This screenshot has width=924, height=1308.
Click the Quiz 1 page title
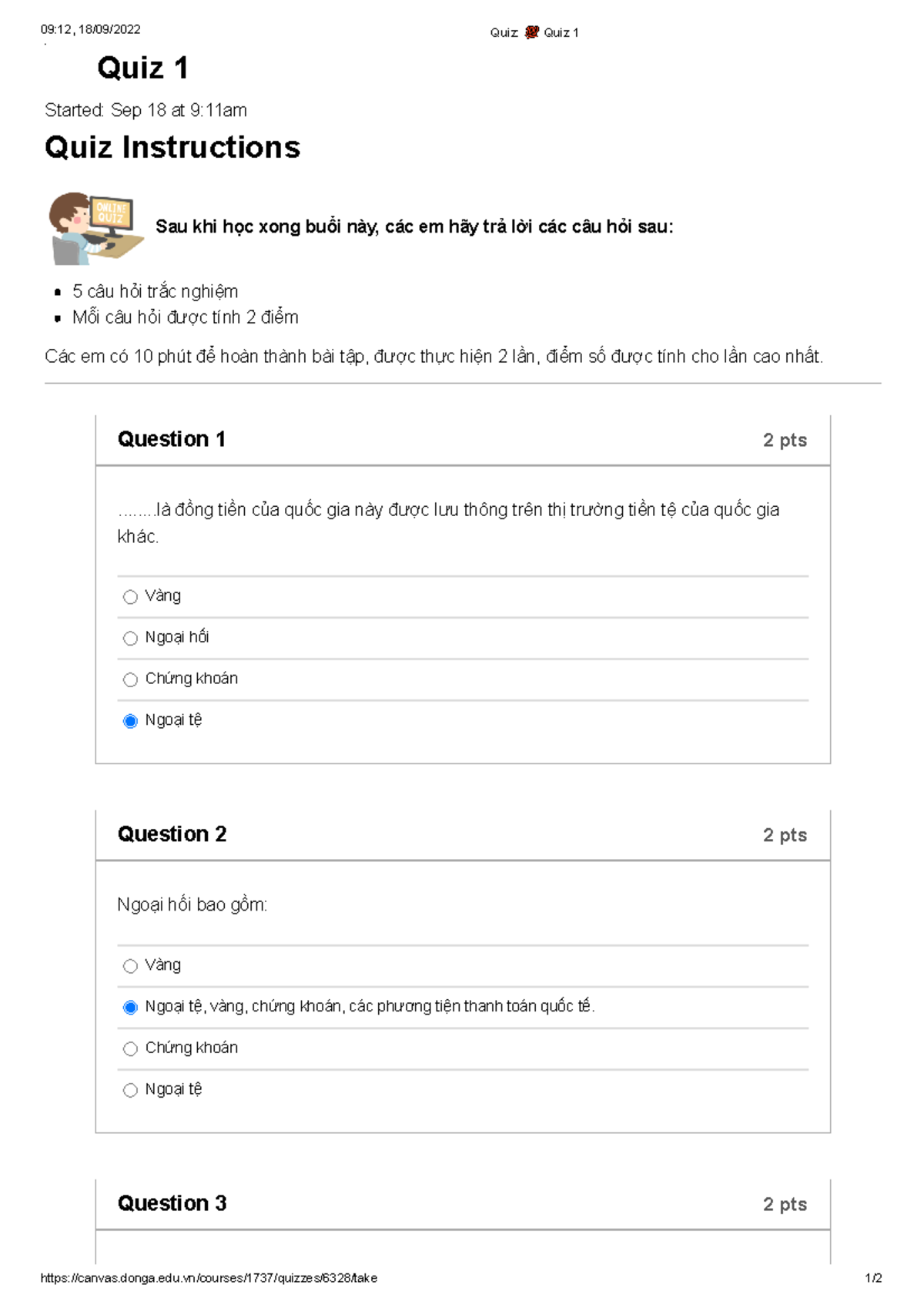142,69
